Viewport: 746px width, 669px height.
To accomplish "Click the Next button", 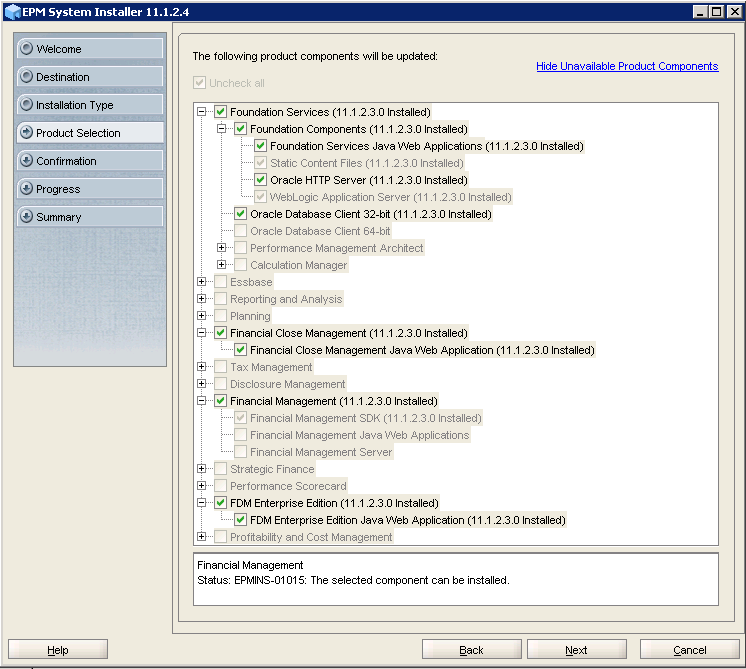I will click(577, 649).
